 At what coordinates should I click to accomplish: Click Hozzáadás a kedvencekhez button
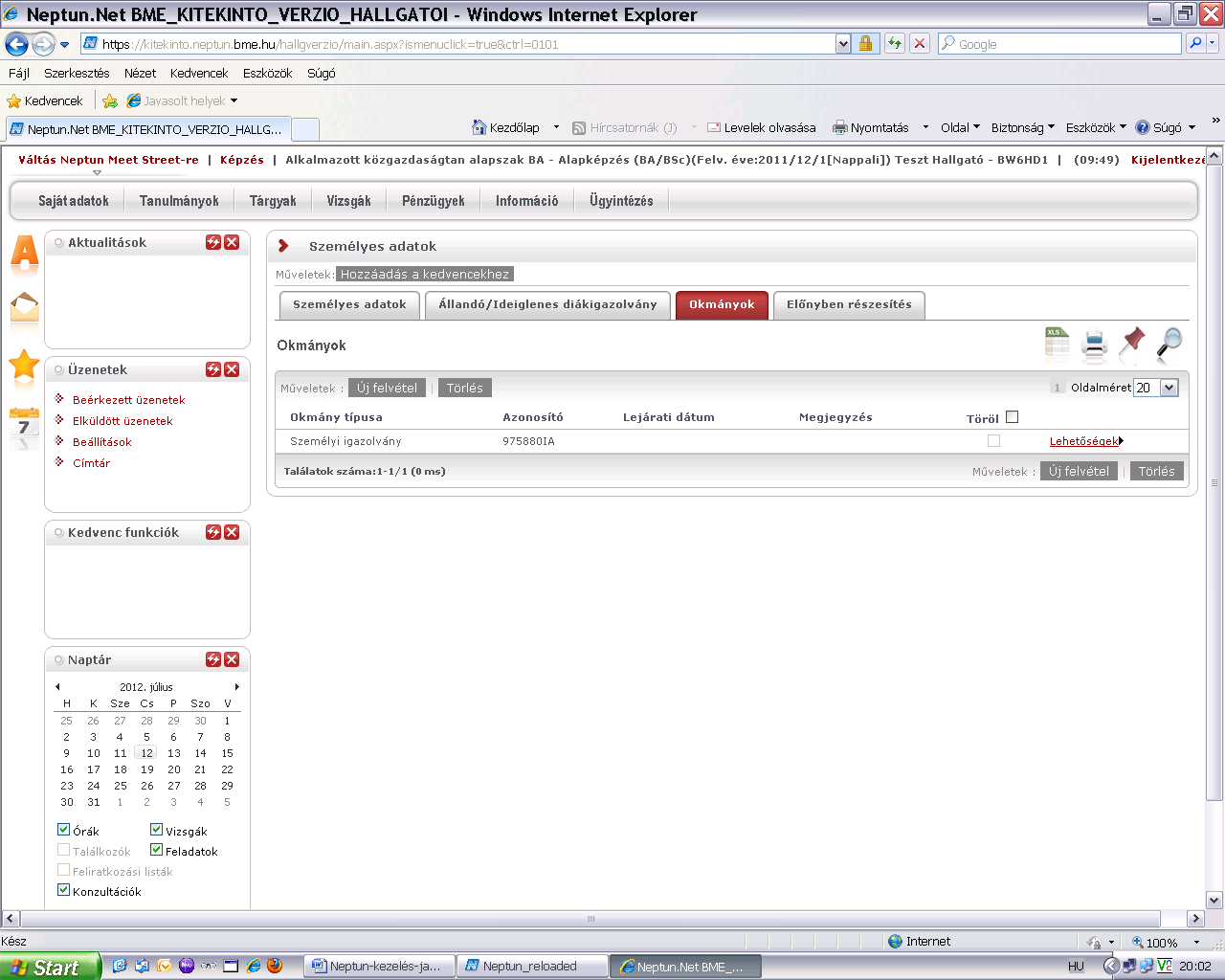point(425,274)
